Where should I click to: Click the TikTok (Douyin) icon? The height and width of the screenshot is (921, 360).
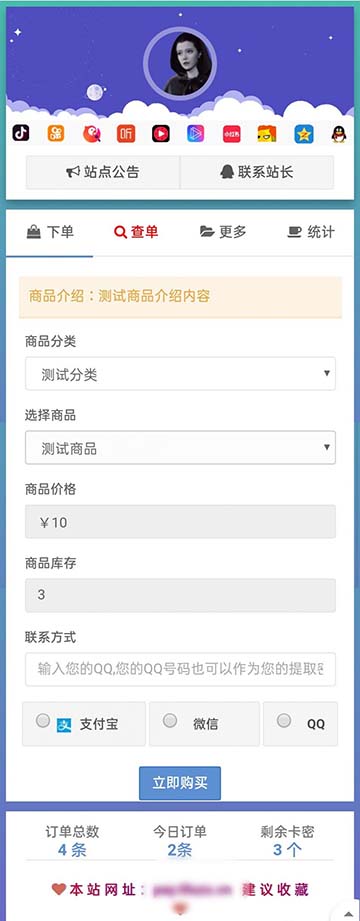21,133
